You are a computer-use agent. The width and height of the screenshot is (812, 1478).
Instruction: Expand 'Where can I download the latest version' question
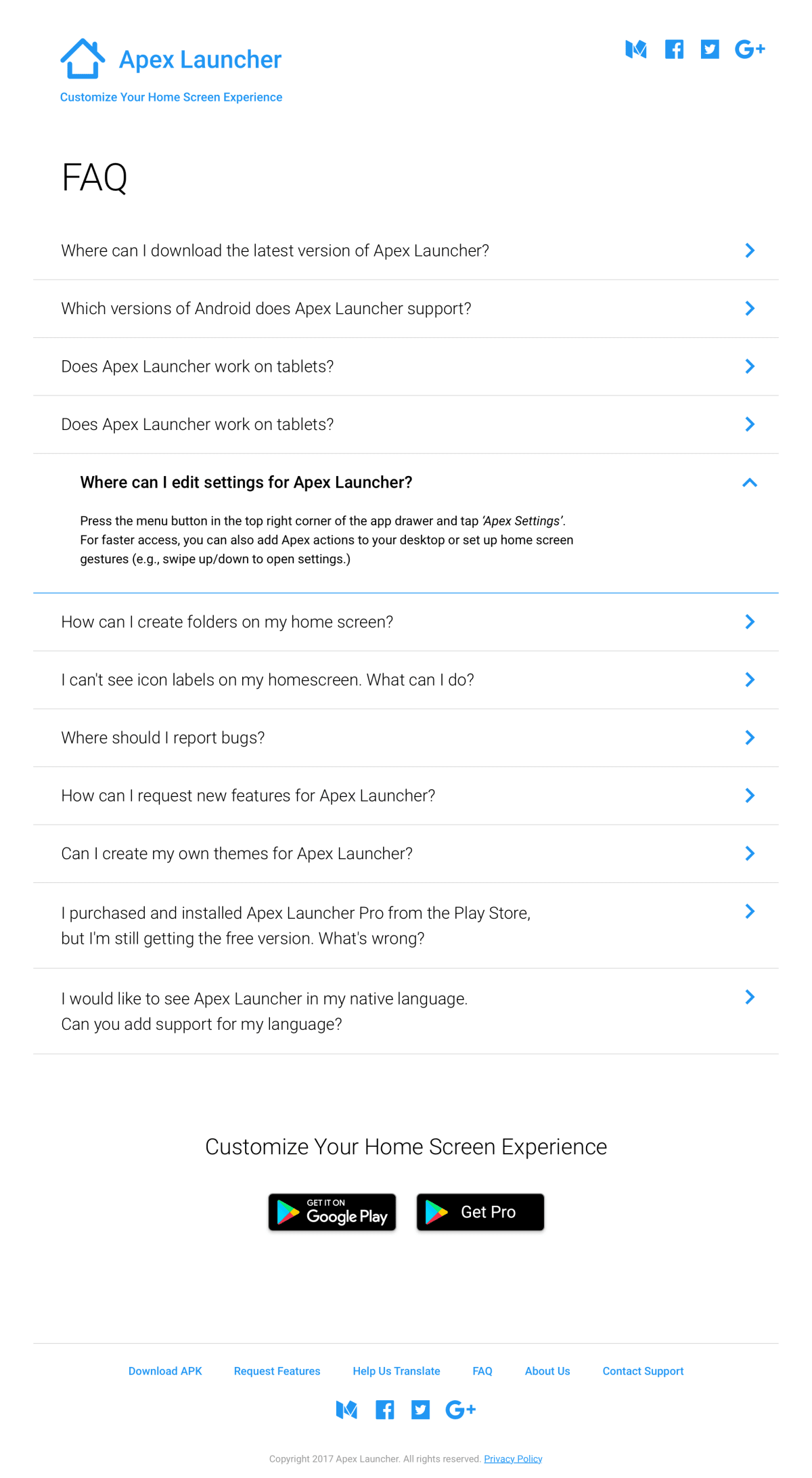click(x=749, y=251)
